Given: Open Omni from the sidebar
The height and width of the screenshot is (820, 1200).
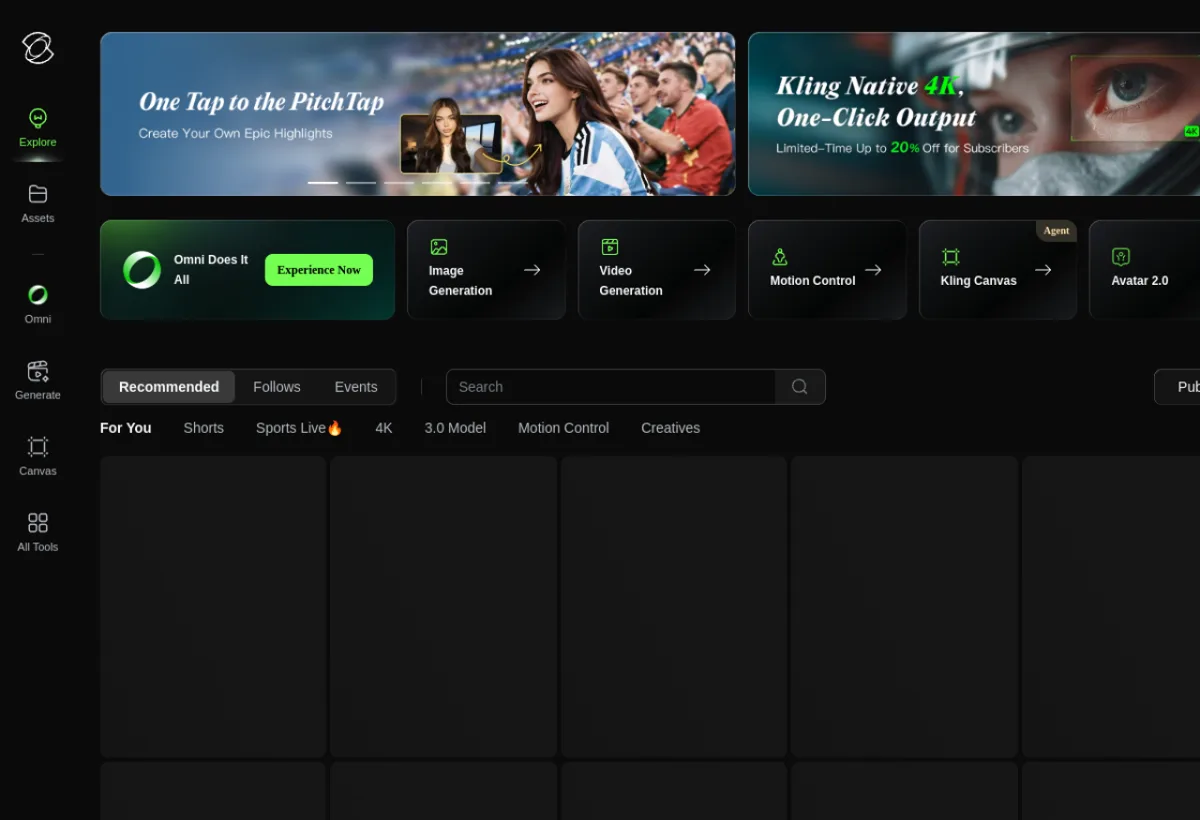Looking at the screenshot, I should 38,304.
